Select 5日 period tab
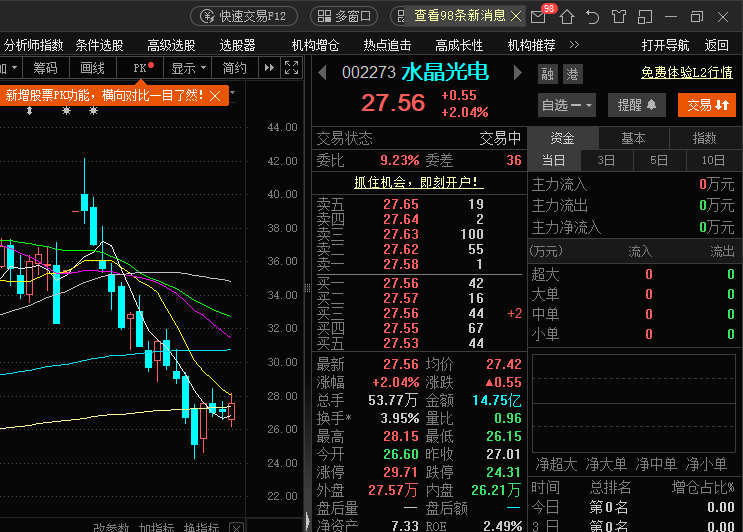Screen dimensions: 743x532 pos(659,161)
